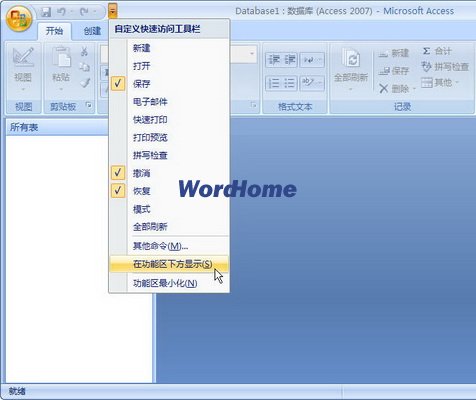The height and width of the screenshot is (400, 476).
Task: Open the font group dialog launcher
Action: tap(253, 105)
